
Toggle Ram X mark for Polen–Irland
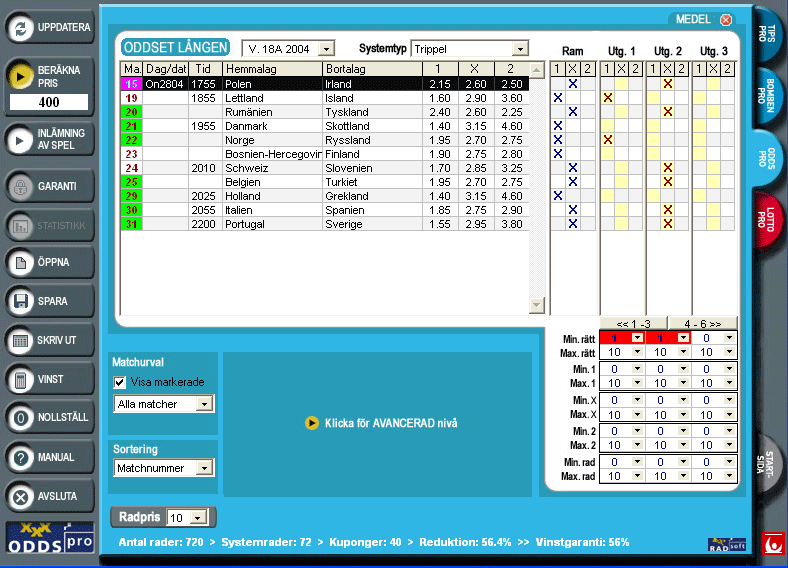pyautogui.click(x=572, y=85)
